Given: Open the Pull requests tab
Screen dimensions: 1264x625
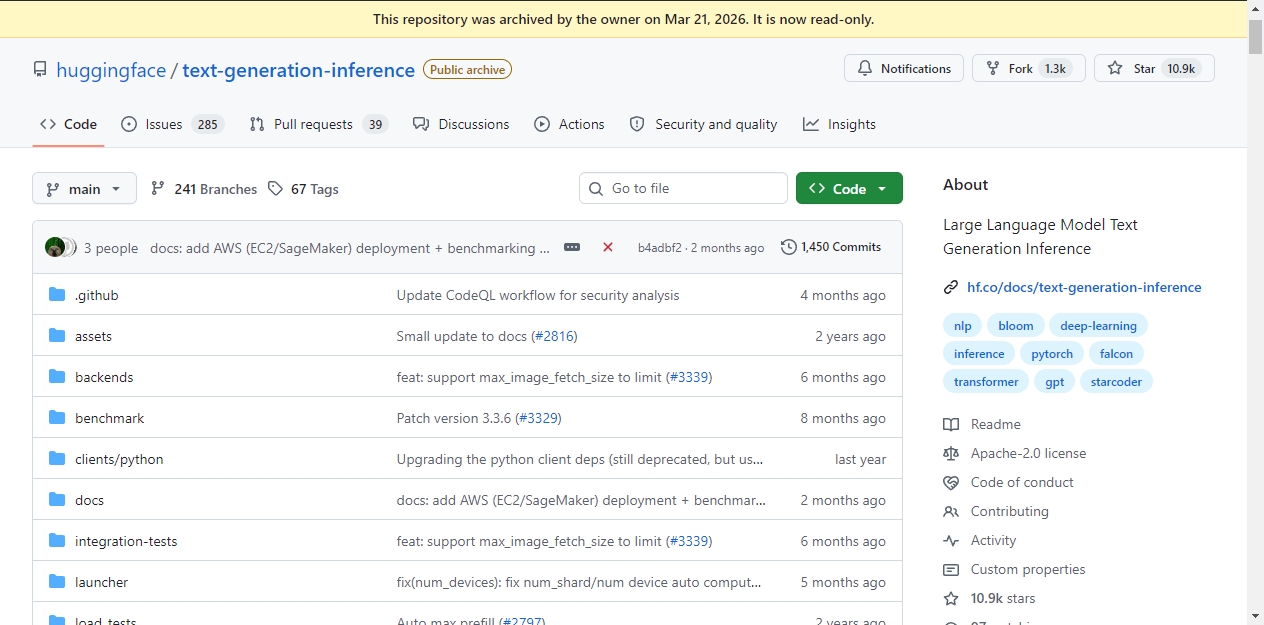Looking at the screenshot, I should 318,124.
